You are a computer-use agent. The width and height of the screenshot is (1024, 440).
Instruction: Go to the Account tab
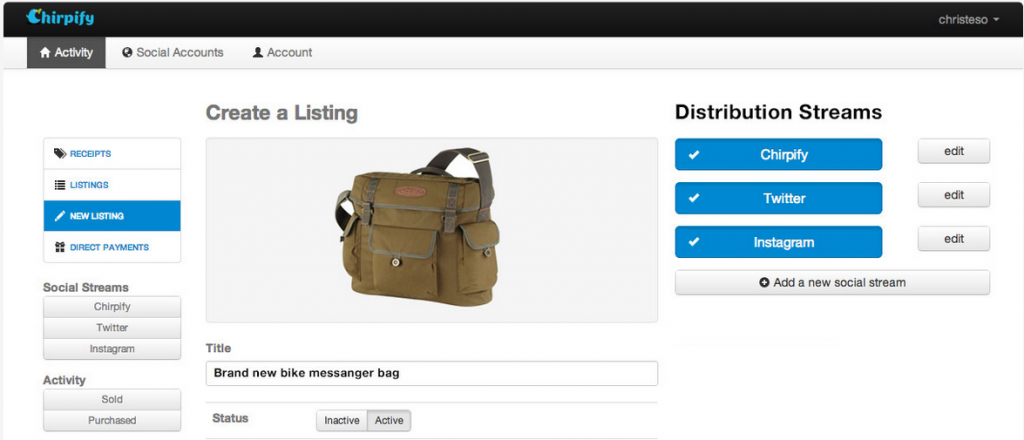click(282, 53)
